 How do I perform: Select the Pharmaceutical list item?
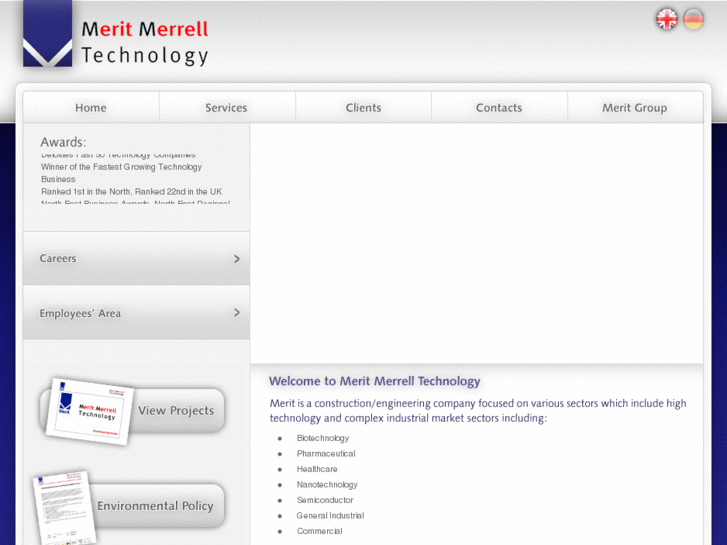[x=326, y=454]
